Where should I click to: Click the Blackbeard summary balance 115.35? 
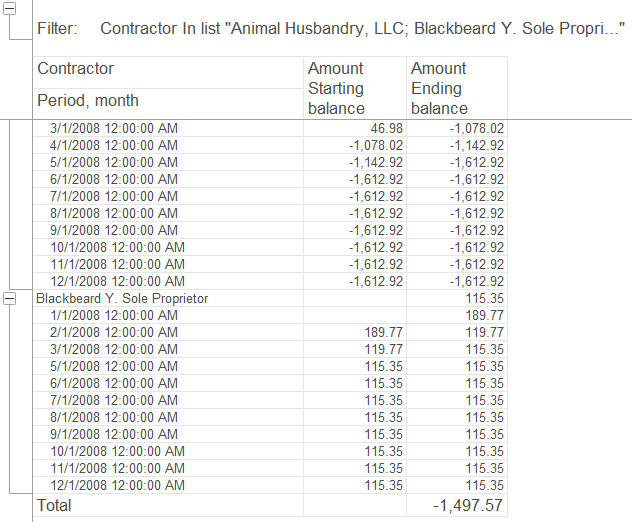(457, 298)
